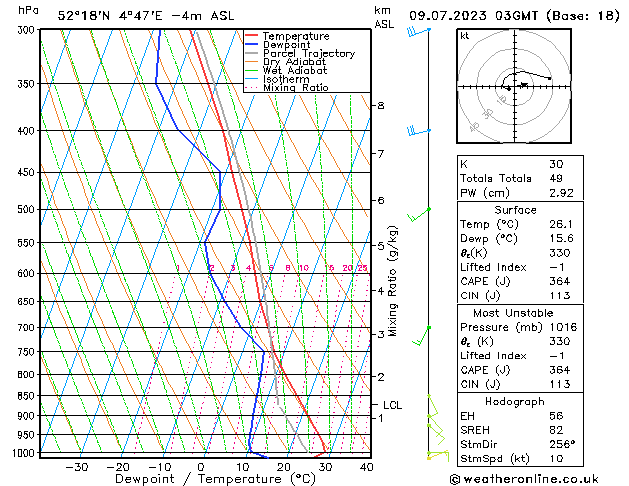Image resolution: width=629 pixels, height=486 pixels.
Task: Click the StmSpd (kt) value 10
Action: pos(556,458)
